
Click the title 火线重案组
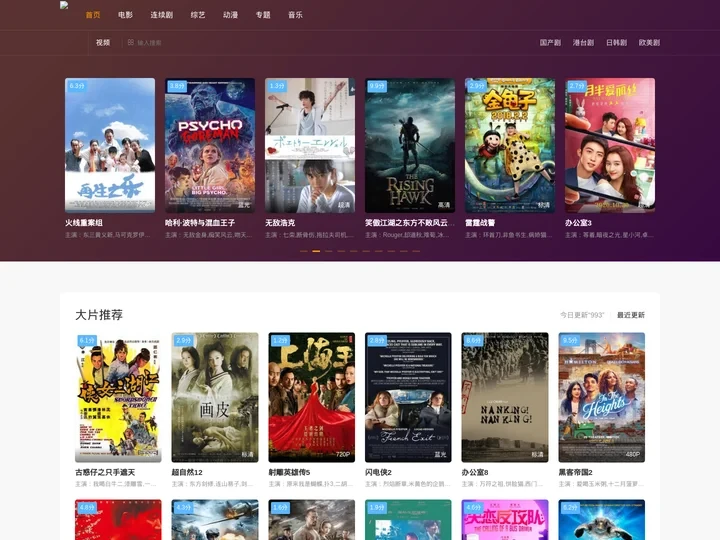tap(84, 223)
